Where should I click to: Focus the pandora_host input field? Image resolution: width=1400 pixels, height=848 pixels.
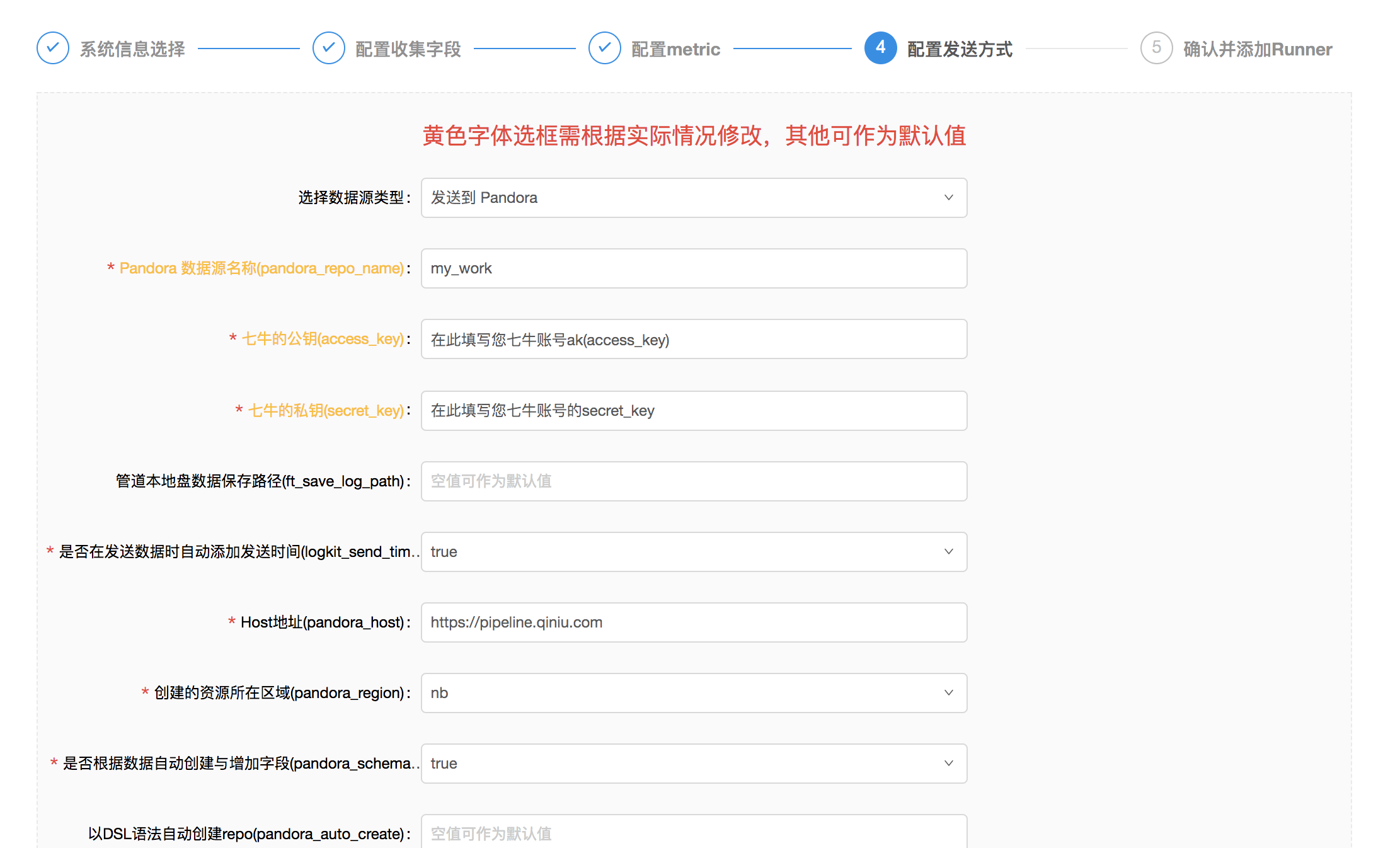point(694,622)
